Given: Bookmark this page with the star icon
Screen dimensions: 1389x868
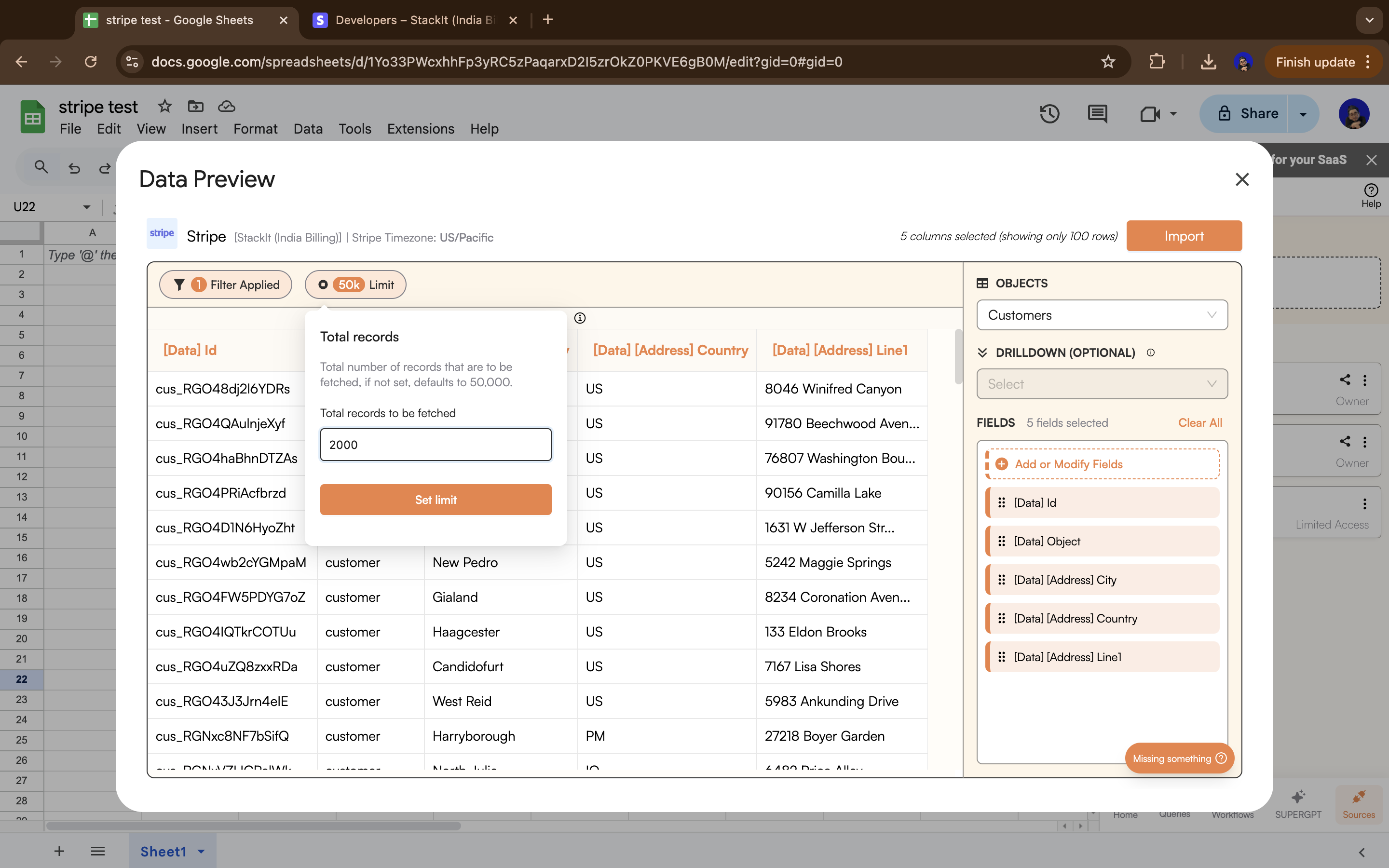Looking at the screenshot, I should (x=1108, y=62).
